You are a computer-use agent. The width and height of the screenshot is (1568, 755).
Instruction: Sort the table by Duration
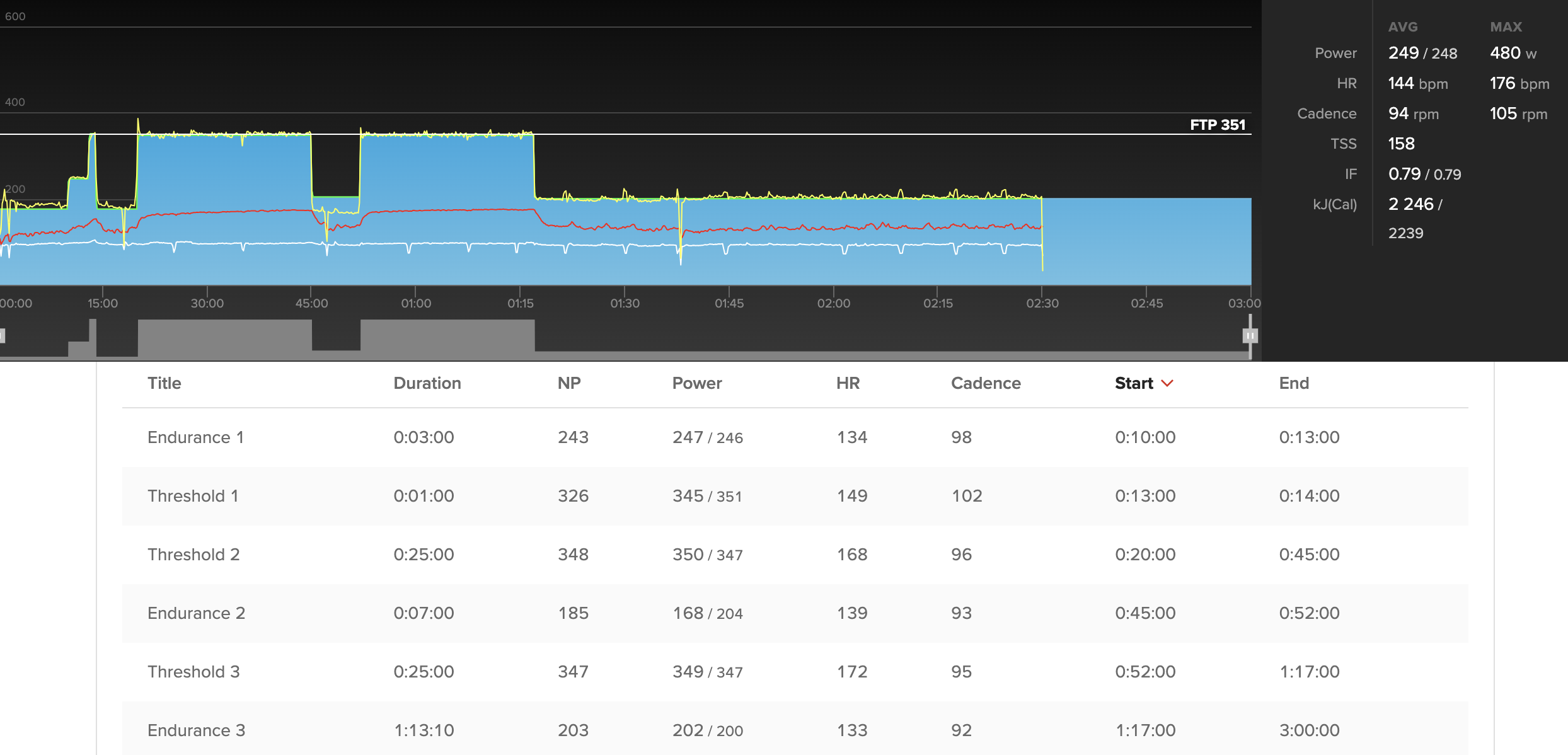click(427, 383)
